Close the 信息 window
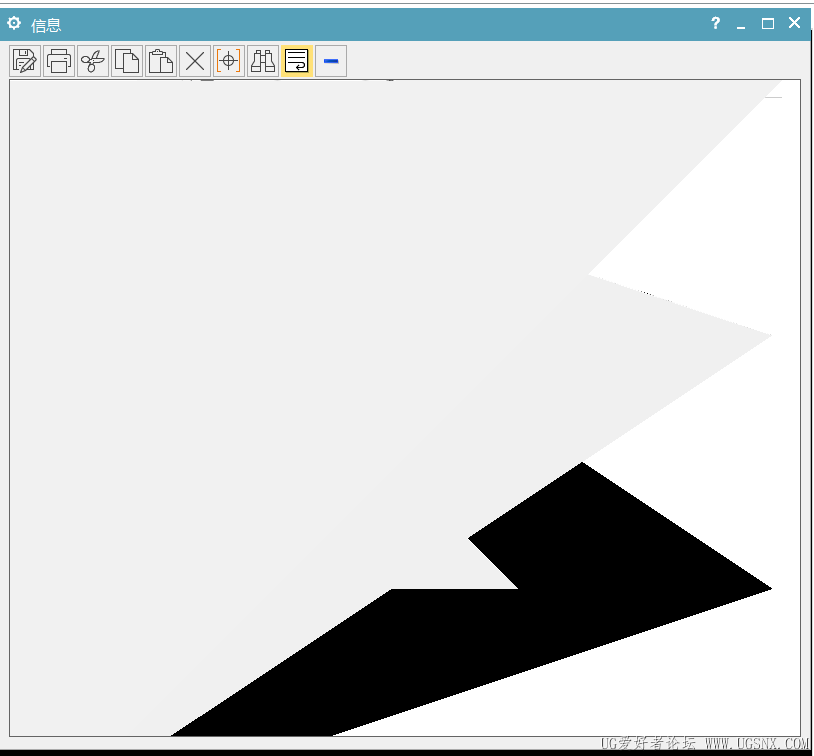 [794, 23]
